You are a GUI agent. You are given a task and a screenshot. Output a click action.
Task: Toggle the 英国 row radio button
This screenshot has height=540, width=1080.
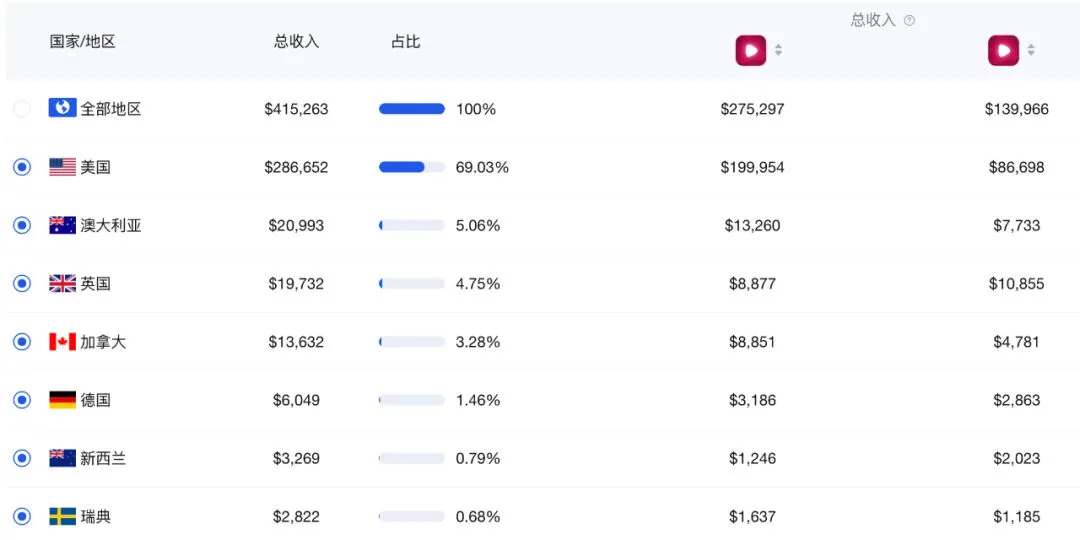[22, 284]
